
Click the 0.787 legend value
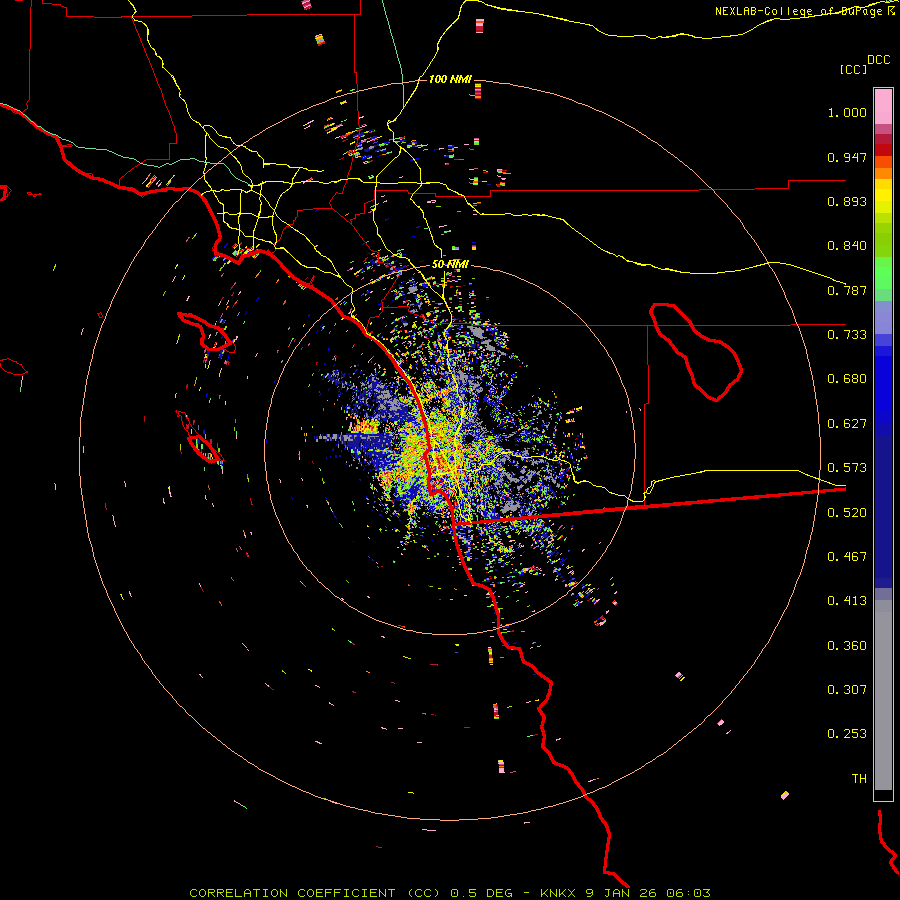[847, 290]
